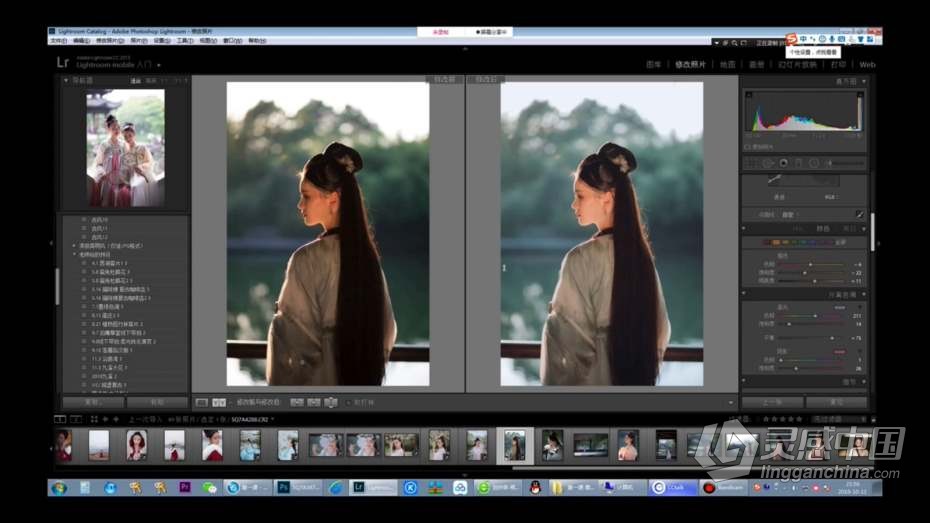Open the 文件 menu
Image resolution: width=930 pixels, height=523 pixels.
[x=59, y=41]
